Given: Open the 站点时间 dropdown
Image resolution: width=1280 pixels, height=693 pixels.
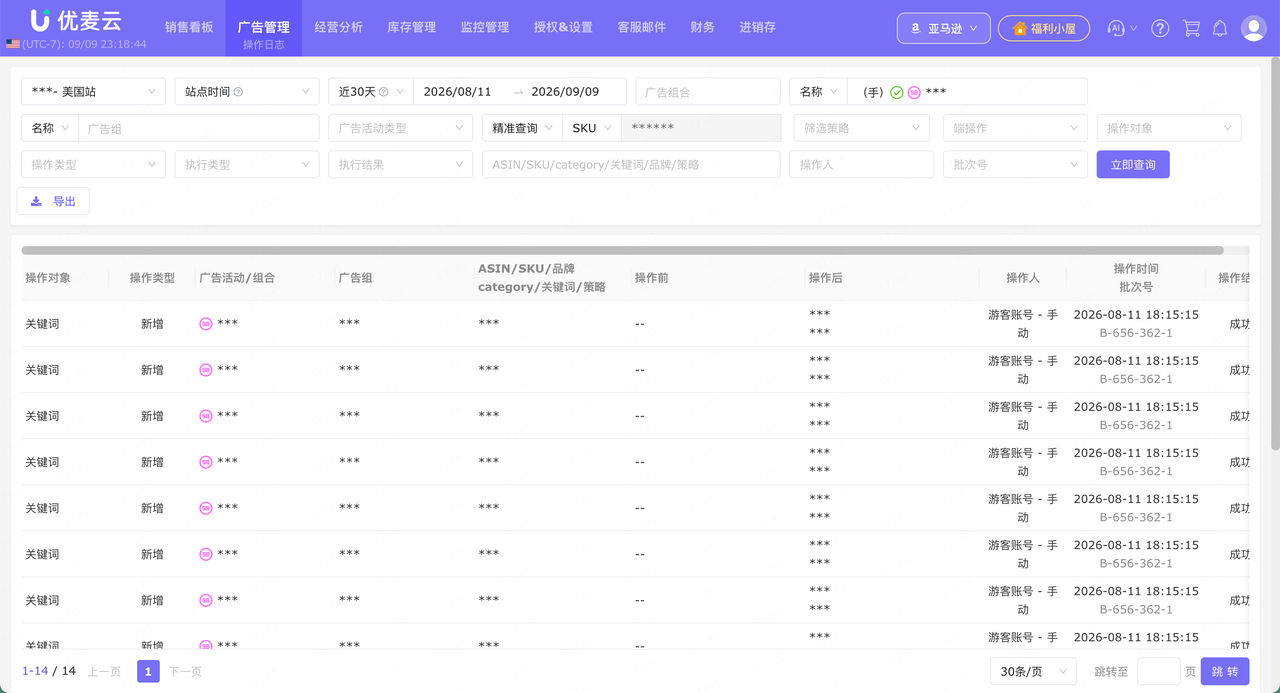Looking at the screenshot, I should [247, 92].
